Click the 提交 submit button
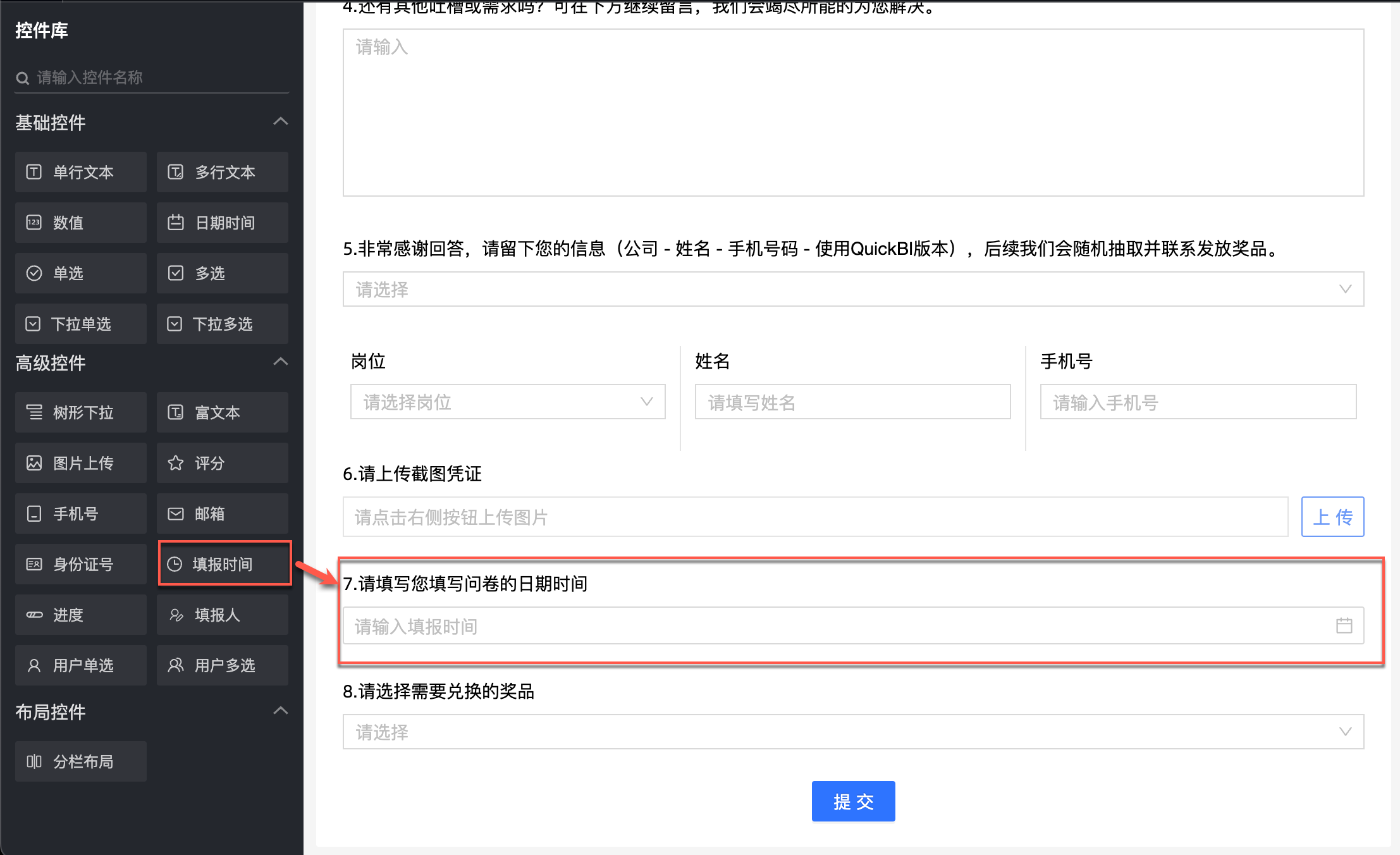Screen dimensions: 1400x855 coord(852,801)
